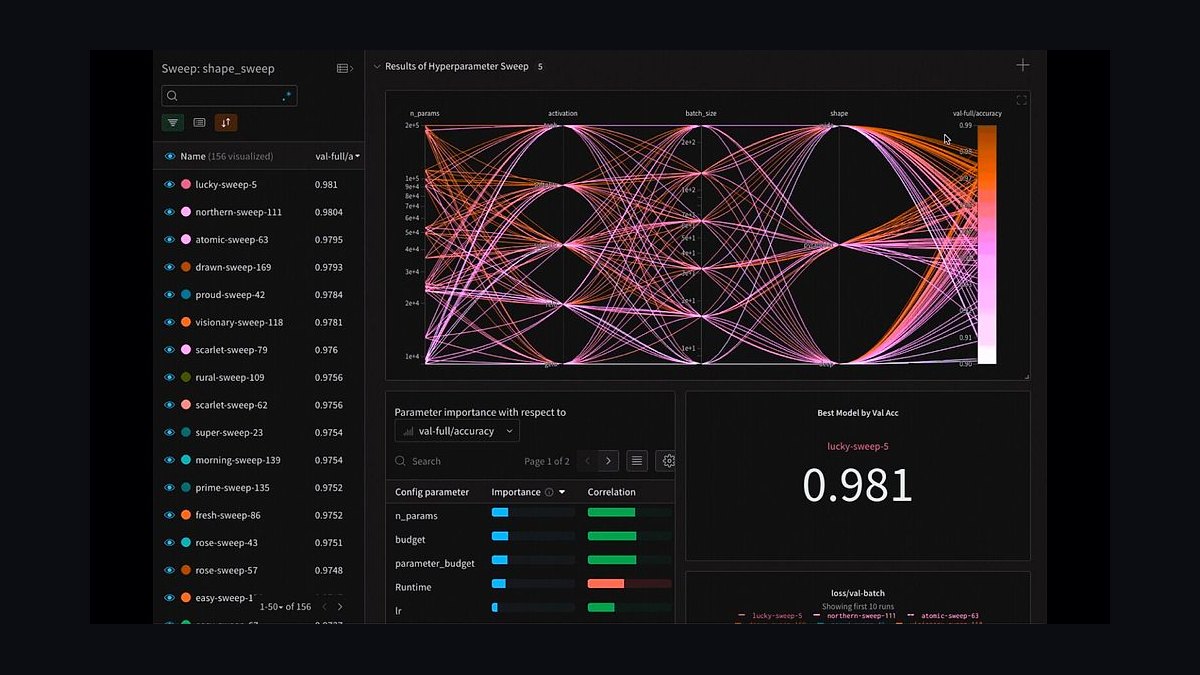The height and width of the screenshot is (675, 1200).
Task: Sort by Importance using the column arrow
Action: [562, 492]
